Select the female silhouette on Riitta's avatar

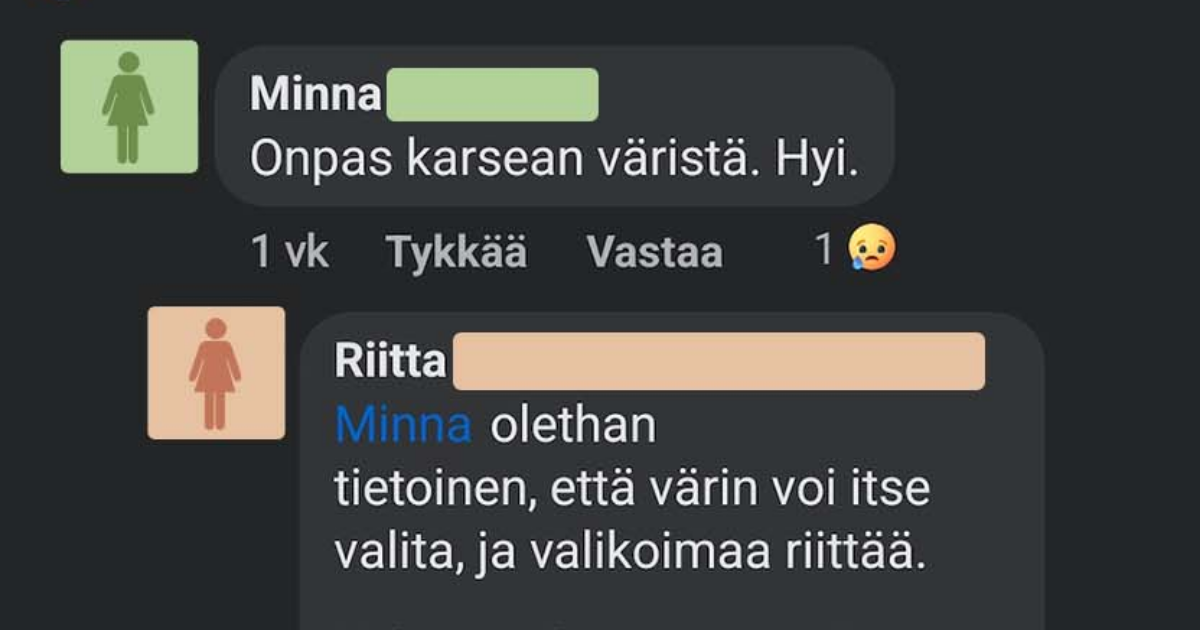tap(216, 374)
